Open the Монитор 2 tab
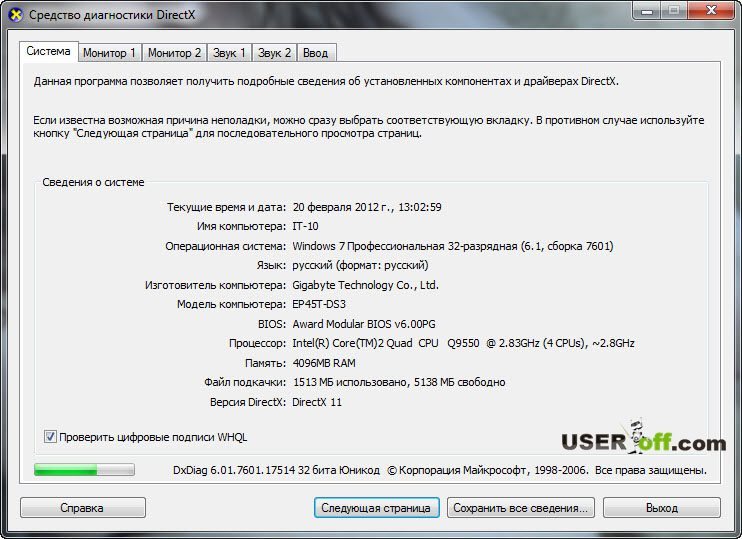The image size is (742, 539). point(174,53)
